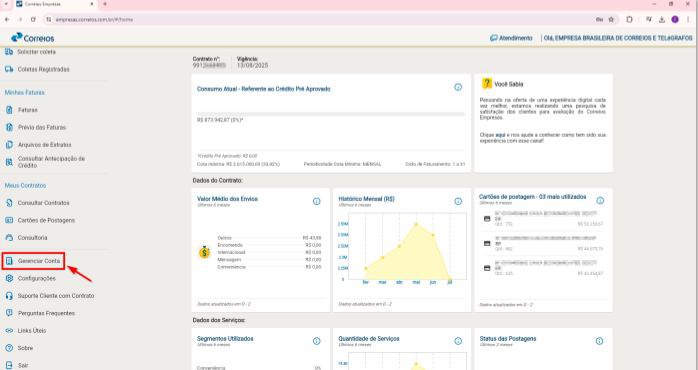Open the browser profile avatar

tap(675, 20)
